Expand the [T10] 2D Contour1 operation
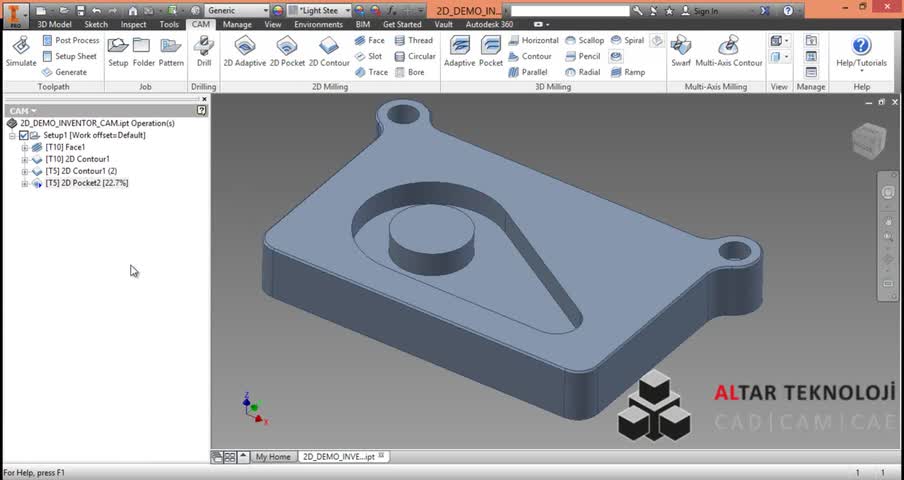 25,160
